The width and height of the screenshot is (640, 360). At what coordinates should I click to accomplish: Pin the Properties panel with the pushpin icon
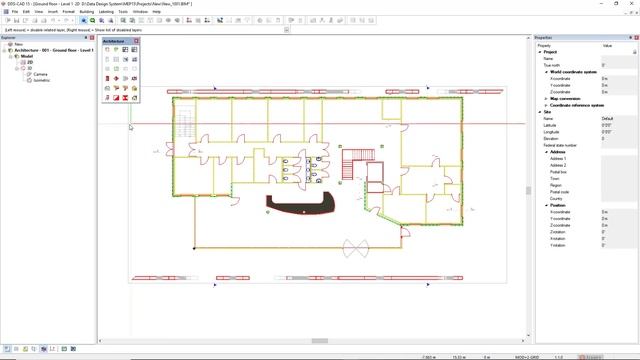point(631,38)
